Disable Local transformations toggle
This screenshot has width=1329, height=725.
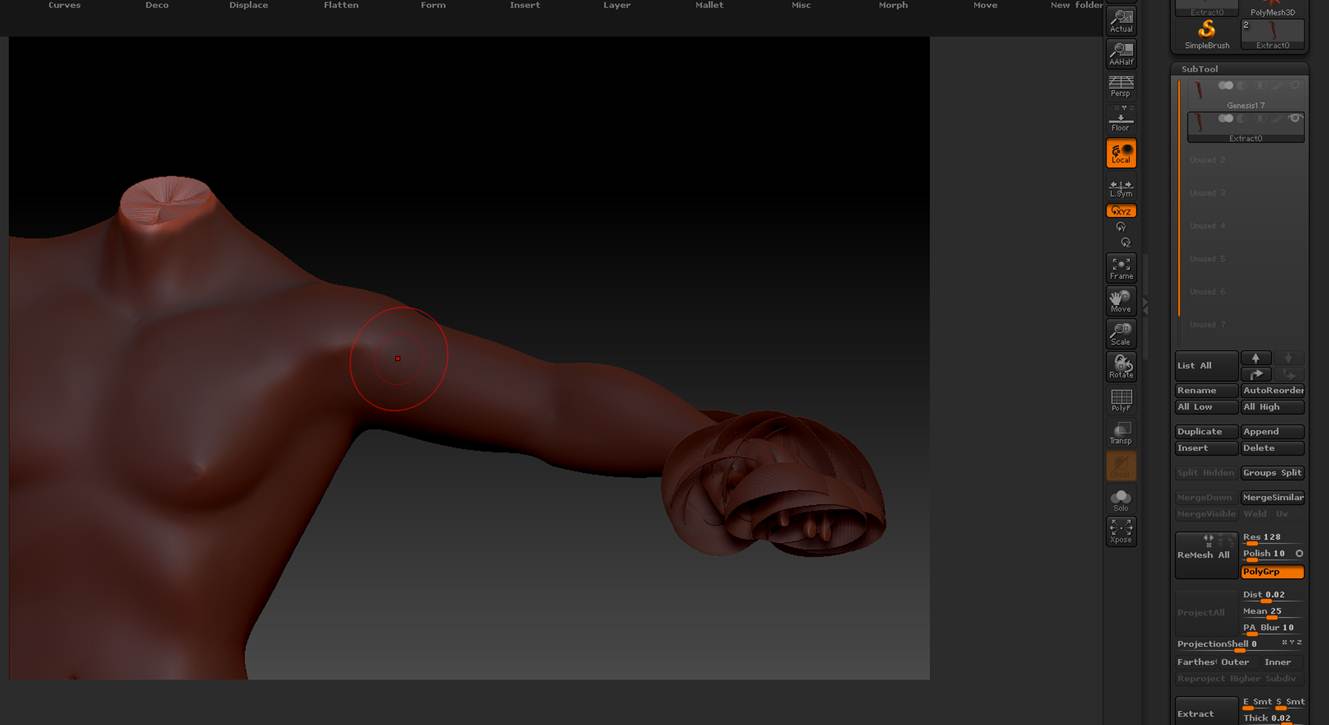1121,153
